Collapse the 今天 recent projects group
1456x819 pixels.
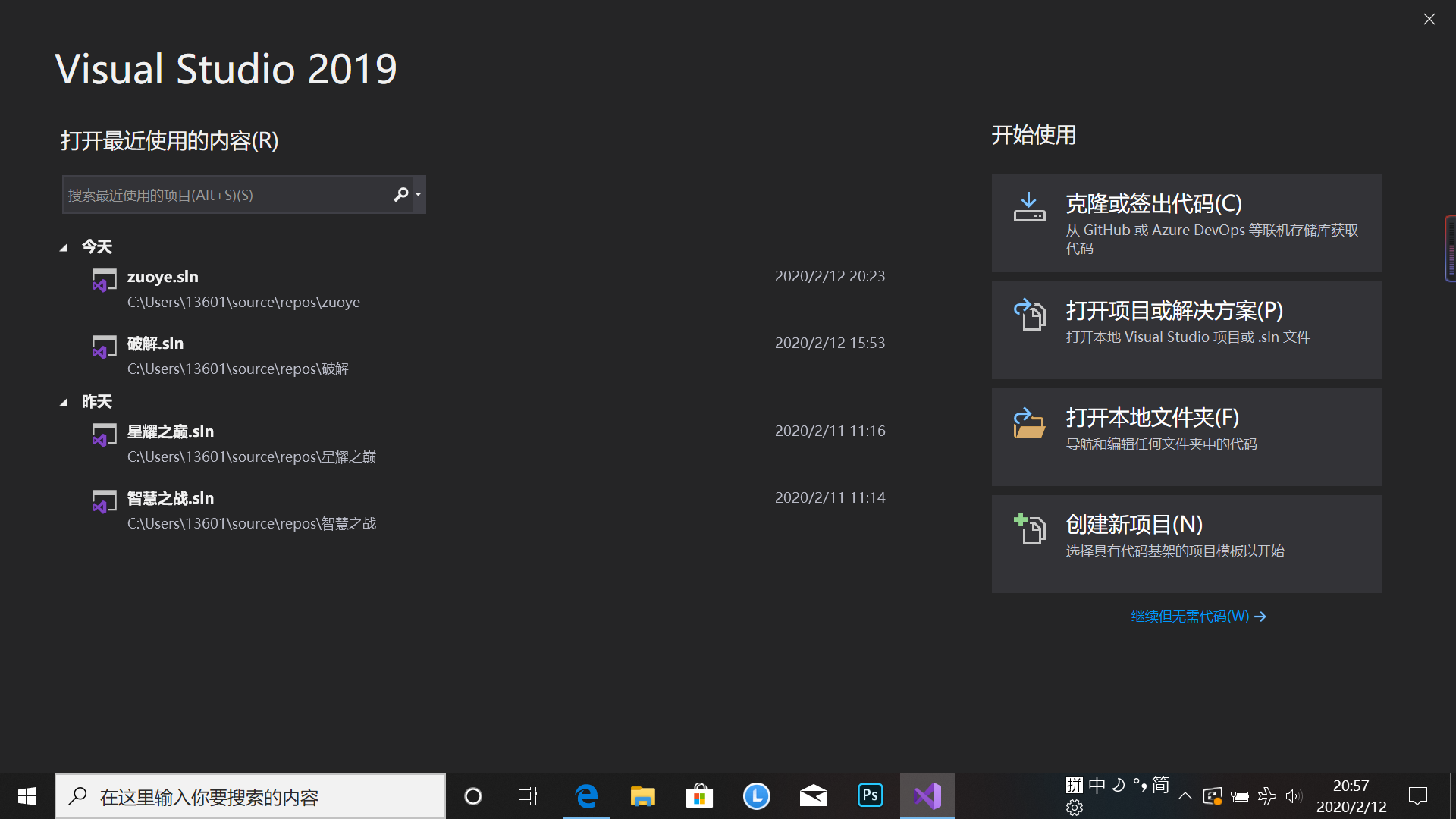64,246
